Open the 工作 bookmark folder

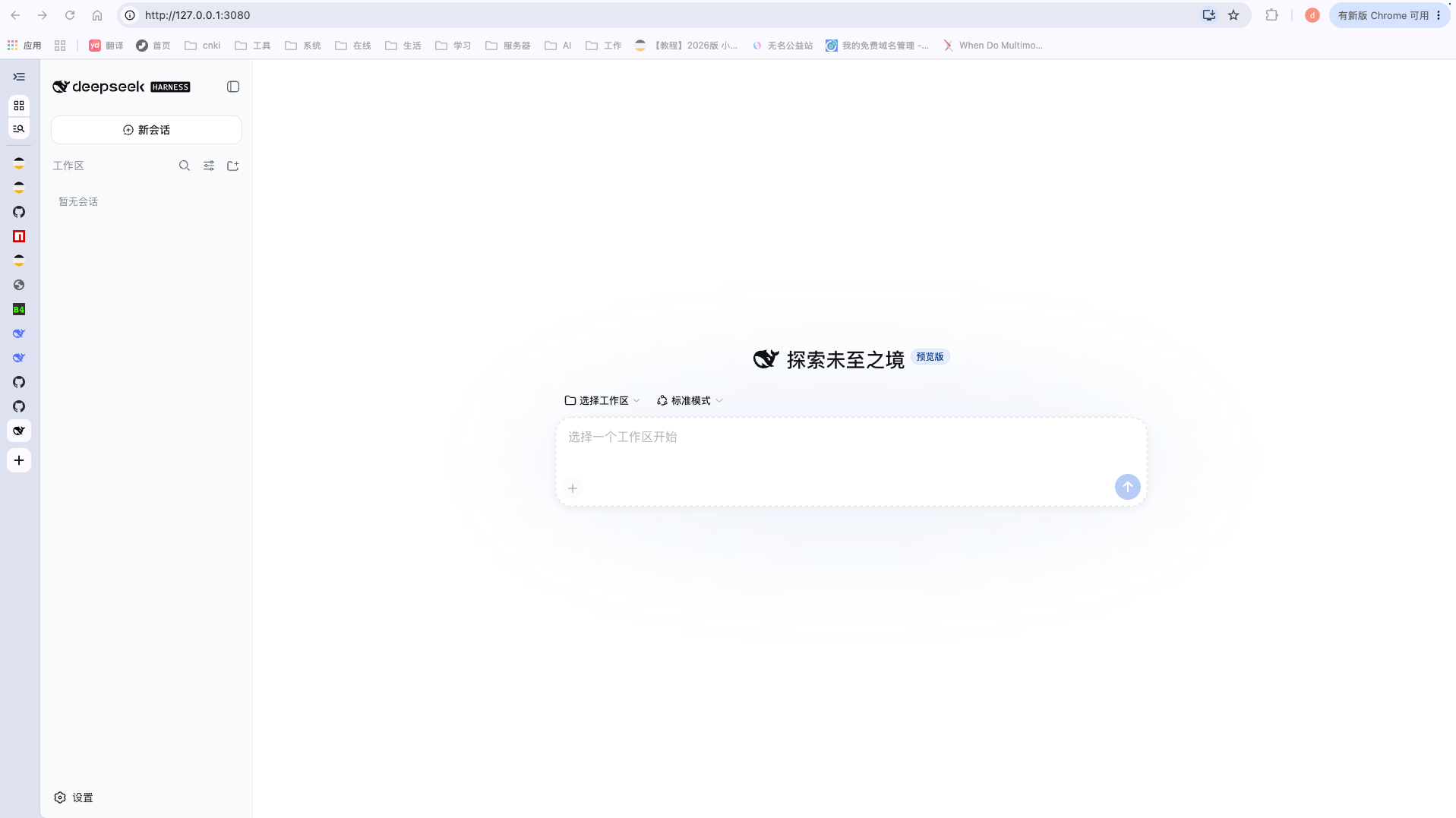[x=604, y=46]
